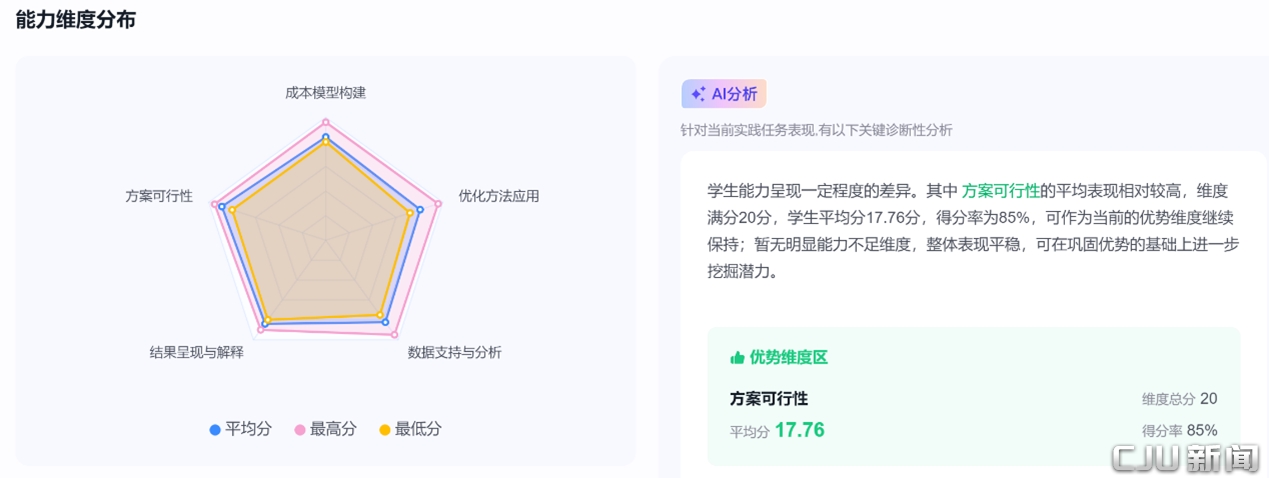Click the AI分析 sparkle icon

[698, 94]
